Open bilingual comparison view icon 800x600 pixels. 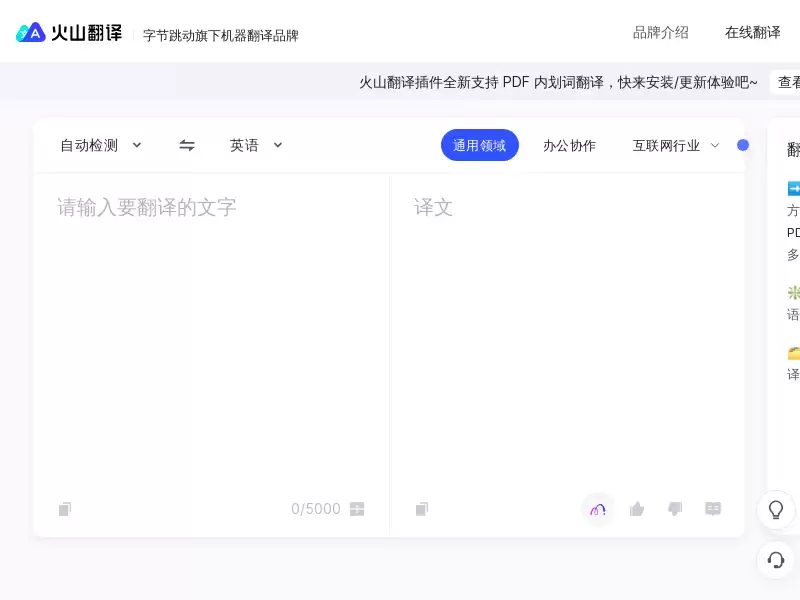click(x=713, y=509)
